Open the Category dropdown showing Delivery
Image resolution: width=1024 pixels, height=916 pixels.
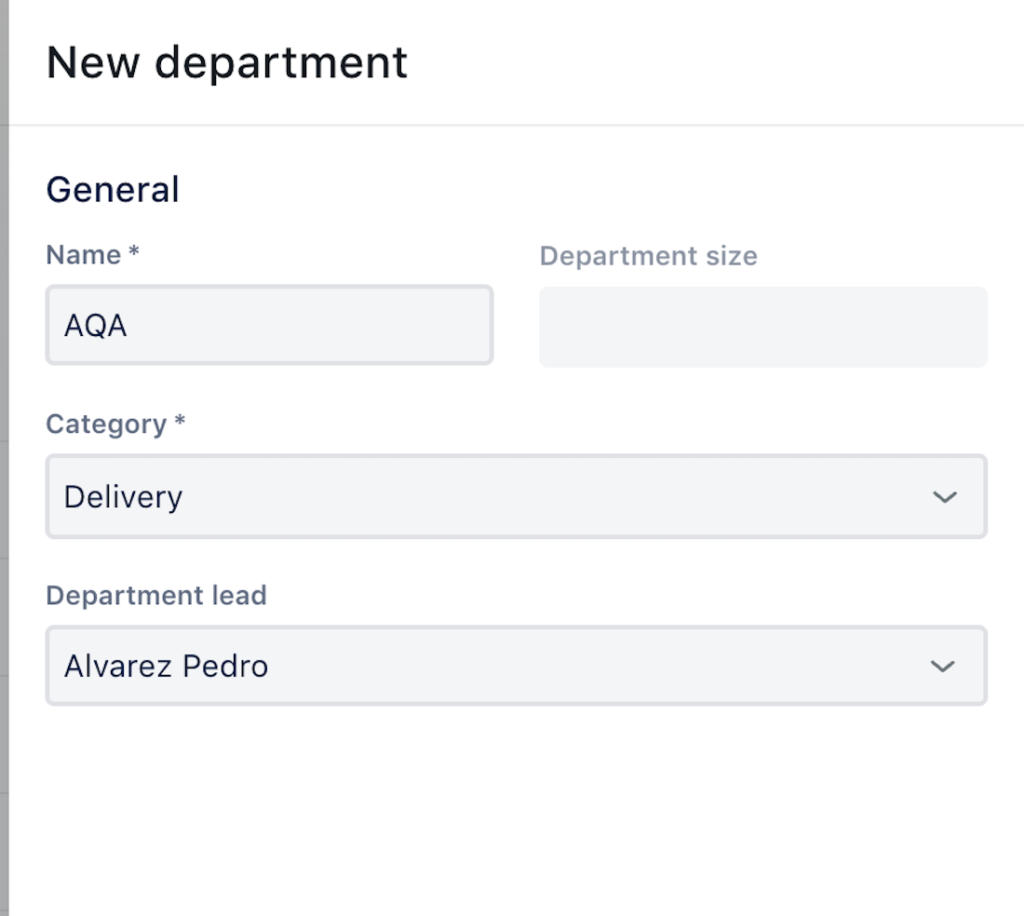[516, 497]
